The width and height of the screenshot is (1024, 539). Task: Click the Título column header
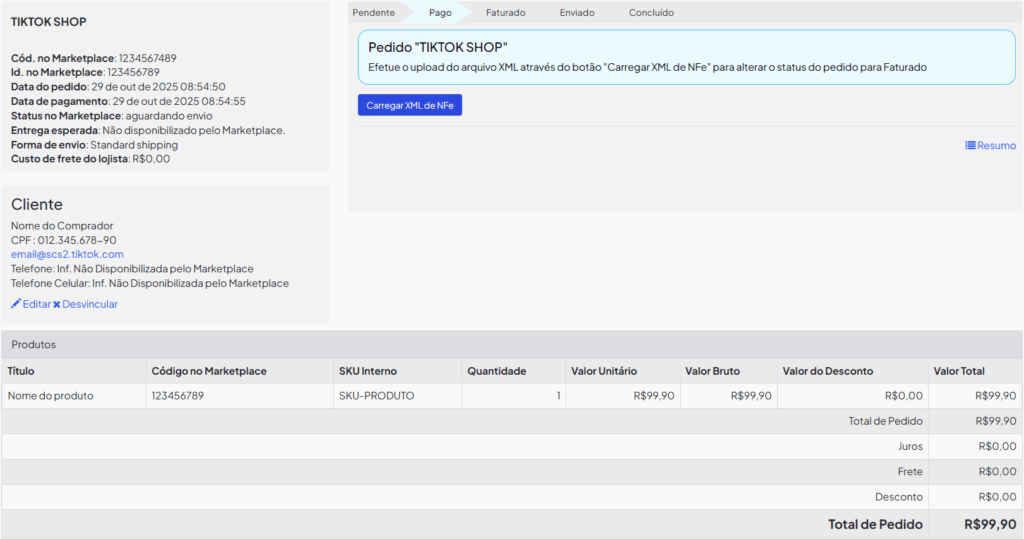pos(21,371)
